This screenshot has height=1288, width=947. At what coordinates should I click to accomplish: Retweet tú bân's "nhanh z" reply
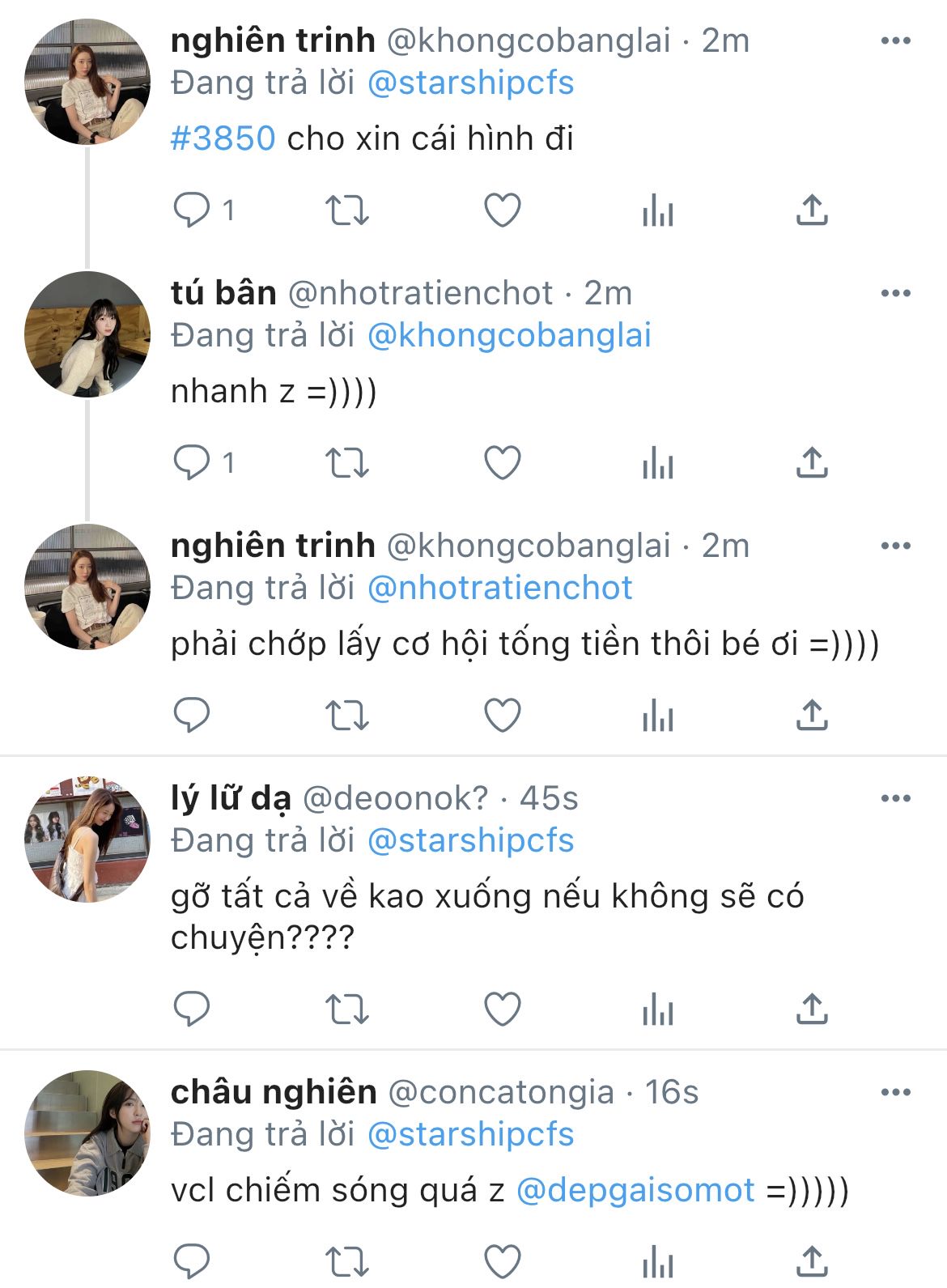(346, 463)
